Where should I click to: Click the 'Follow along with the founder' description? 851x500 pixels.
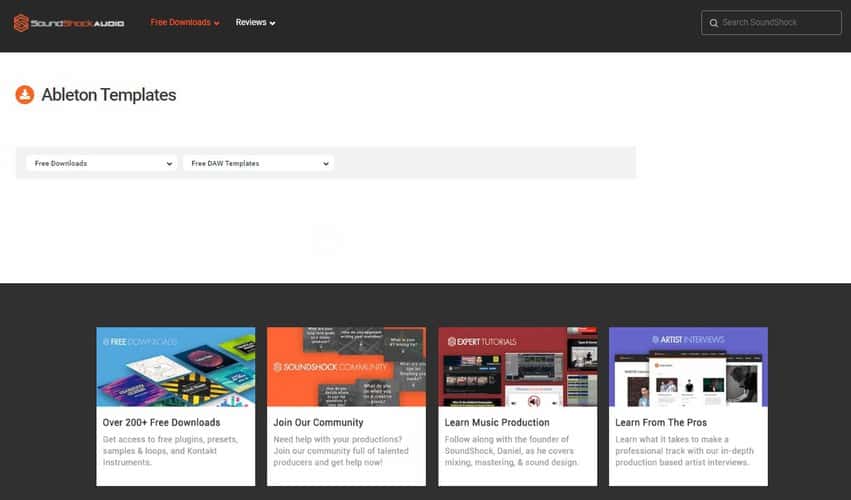pos(512,451)
